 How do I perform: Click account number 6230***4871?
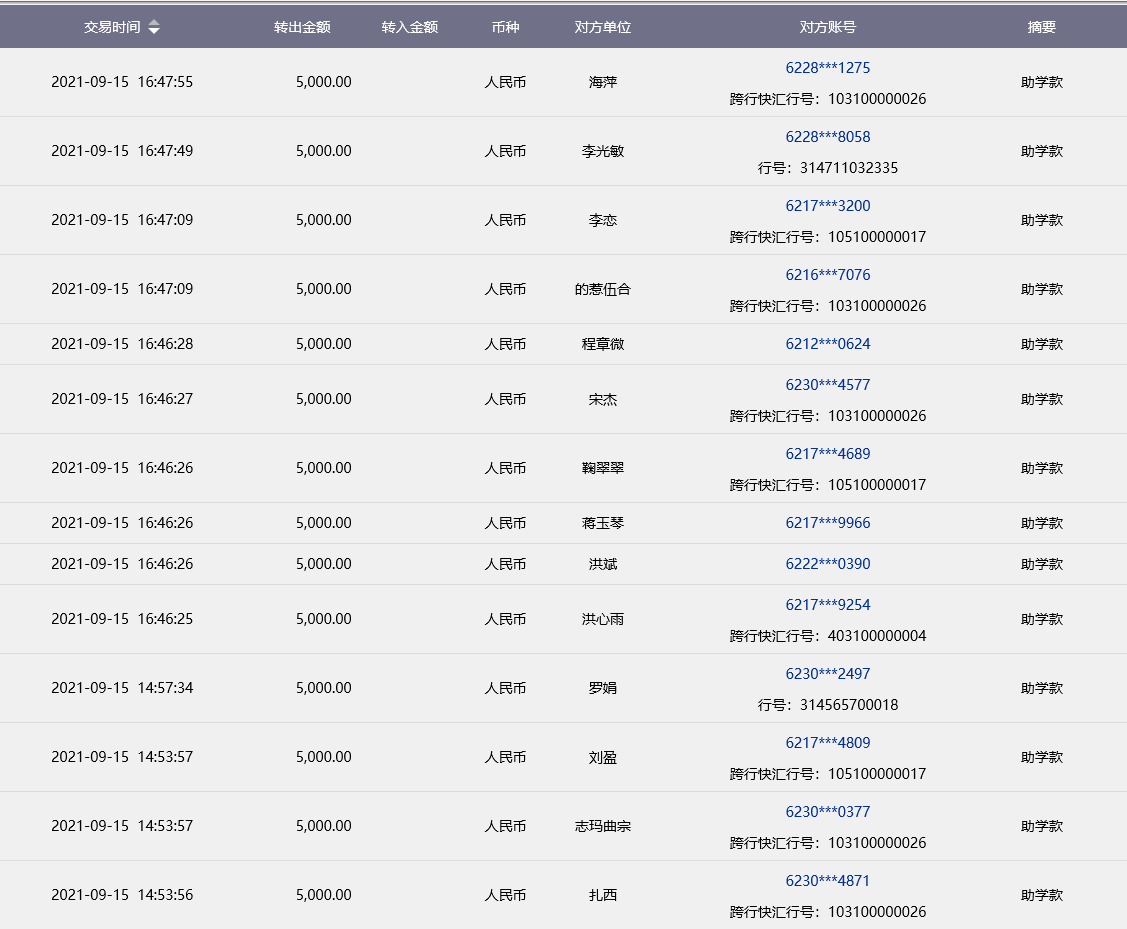coord(827,881)
